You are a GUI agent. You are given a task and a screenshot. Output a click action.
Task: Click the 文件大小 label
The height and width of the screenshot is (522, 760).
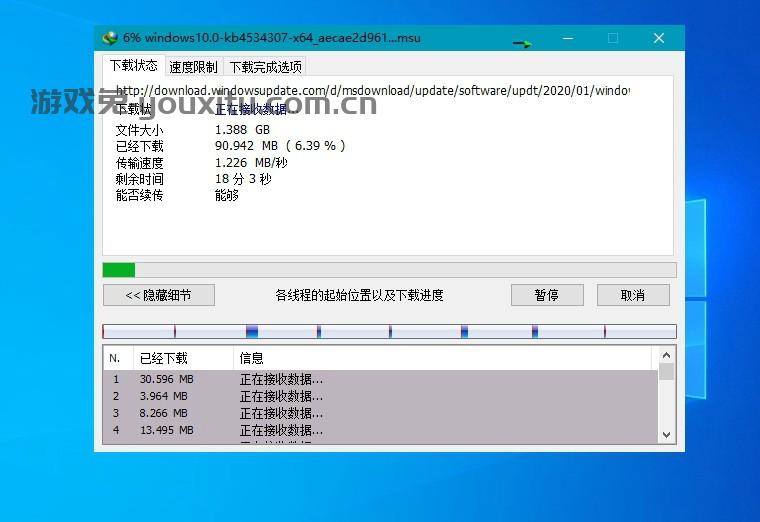click(x=140, y=130)
